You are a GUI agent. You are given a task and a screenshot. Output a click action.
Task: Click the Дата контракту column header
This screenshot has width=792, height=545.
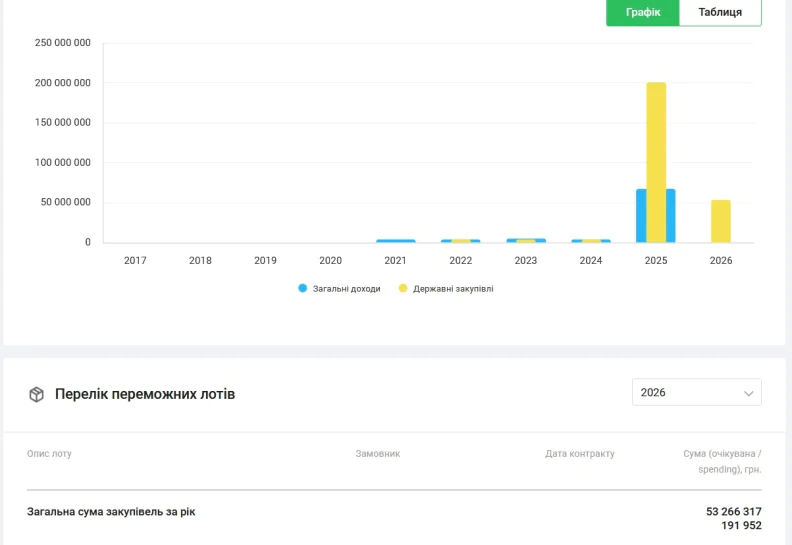click(580, 454)
